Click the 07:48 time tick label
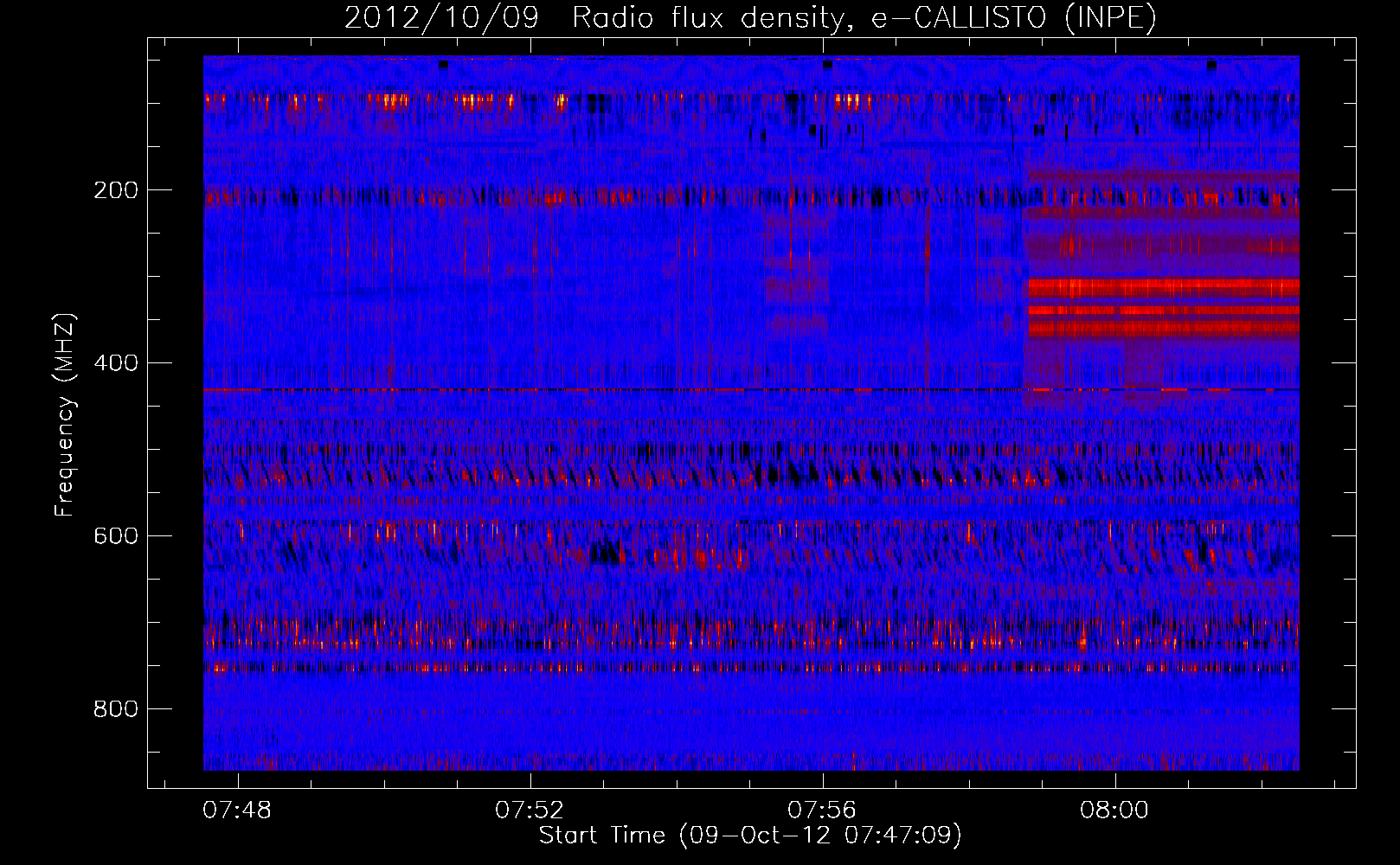The width and height of the screenshot is (1400, 865). point(237,811)
